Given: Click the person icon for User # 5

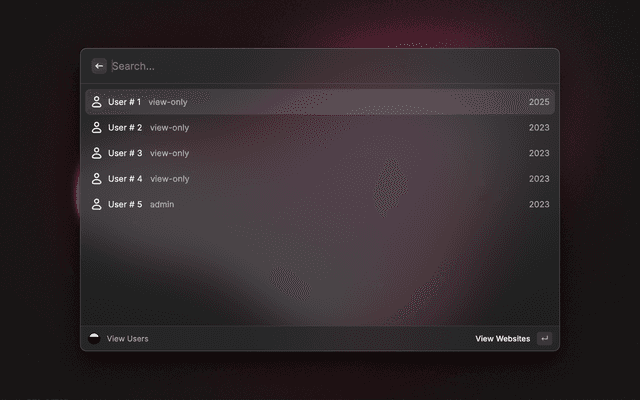Looking at the screenshot, I should (97, 204).
